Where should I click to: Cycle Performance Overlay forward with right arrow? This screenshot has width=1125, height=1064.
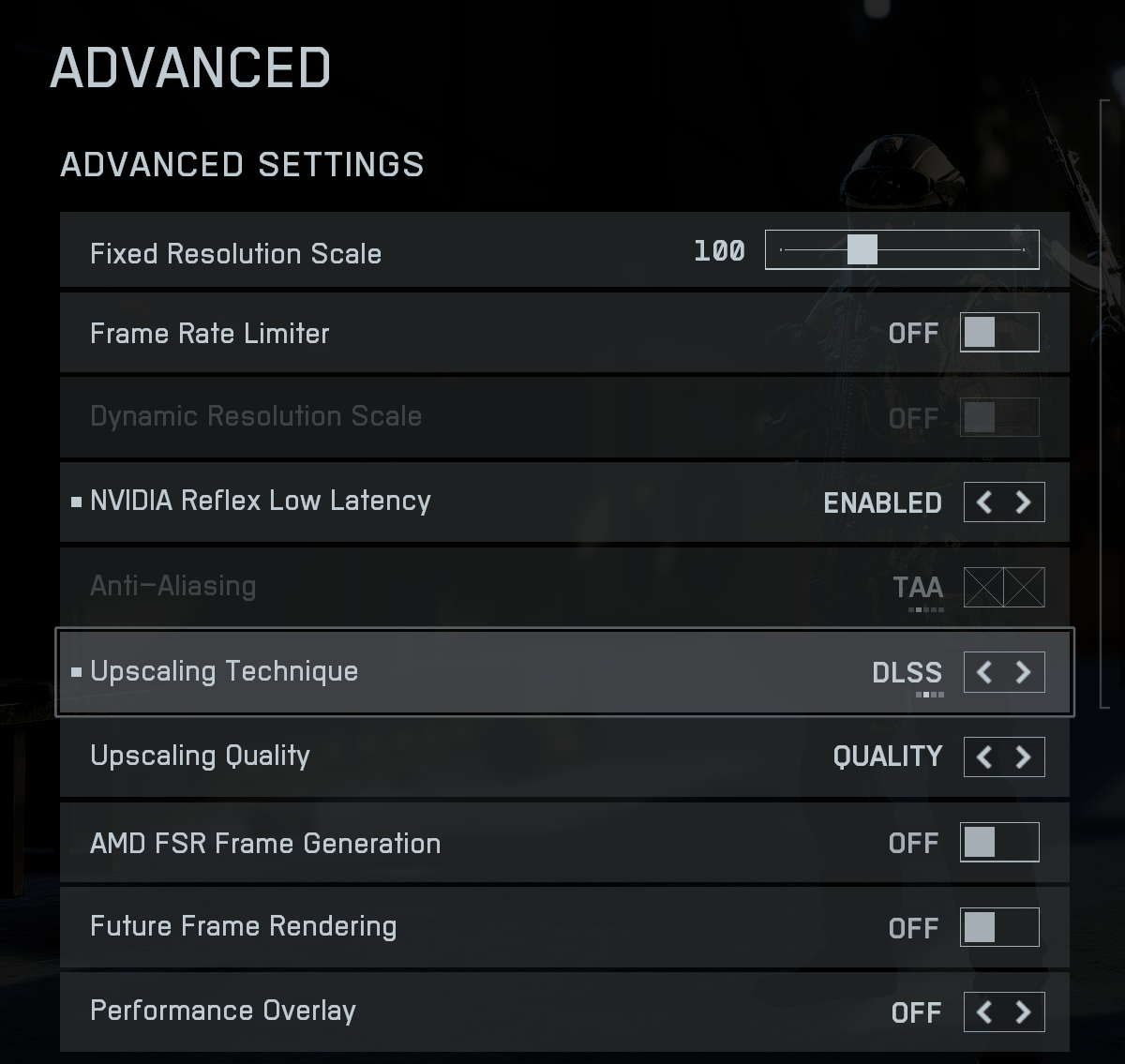pos(1024,1012)
